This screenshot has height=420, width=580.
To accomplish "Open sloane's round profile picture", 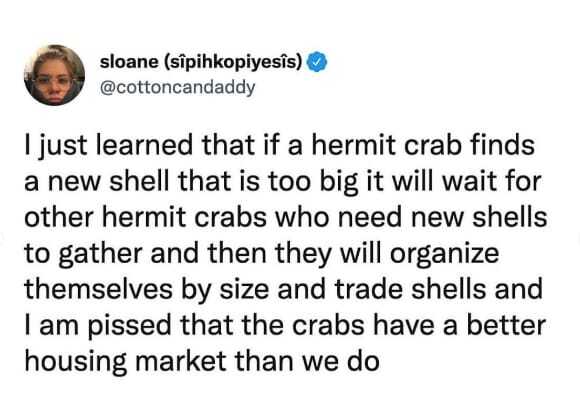I will [x=55, y=75].
